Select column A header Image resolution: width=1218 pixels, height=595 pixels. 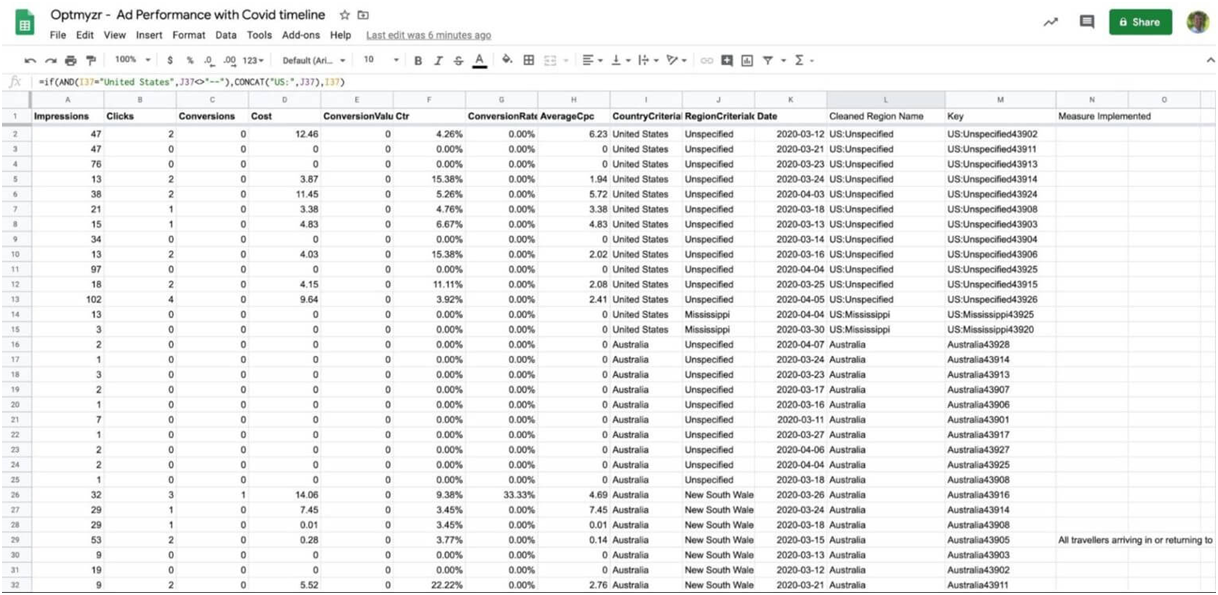[x=68, y=99]
